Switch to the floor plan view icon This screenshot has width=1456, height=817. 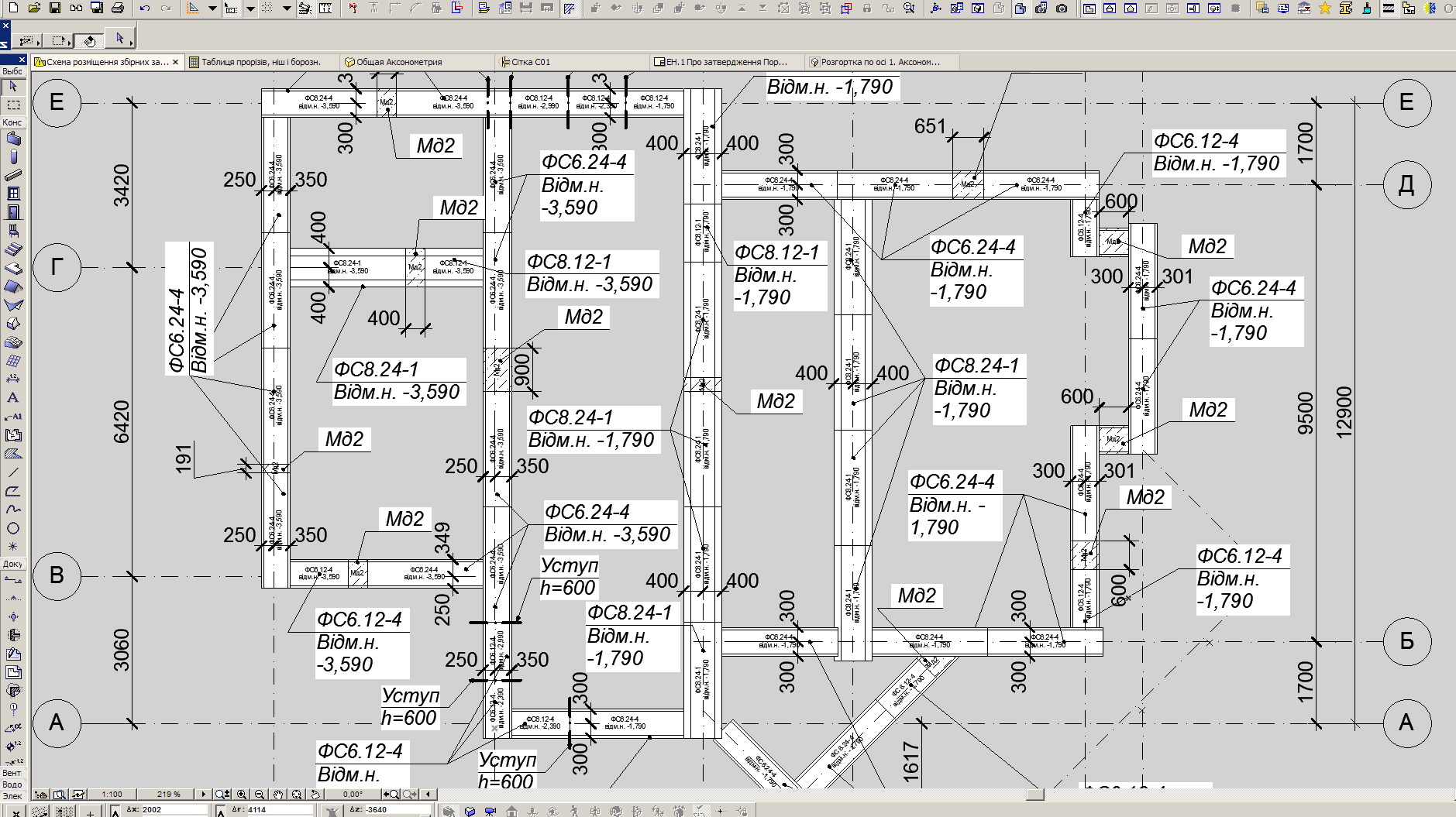coord(1089,9)
